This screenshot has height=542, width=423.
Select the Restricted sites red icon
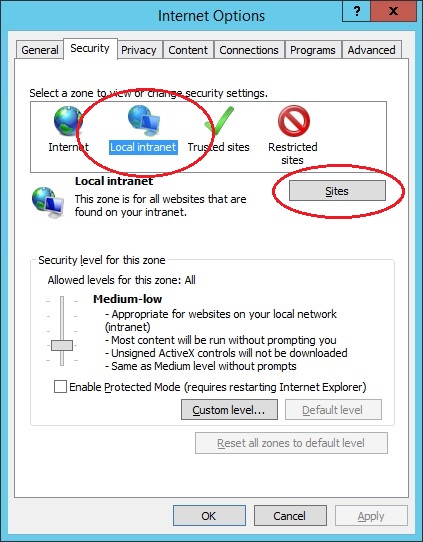pos(293,121)
